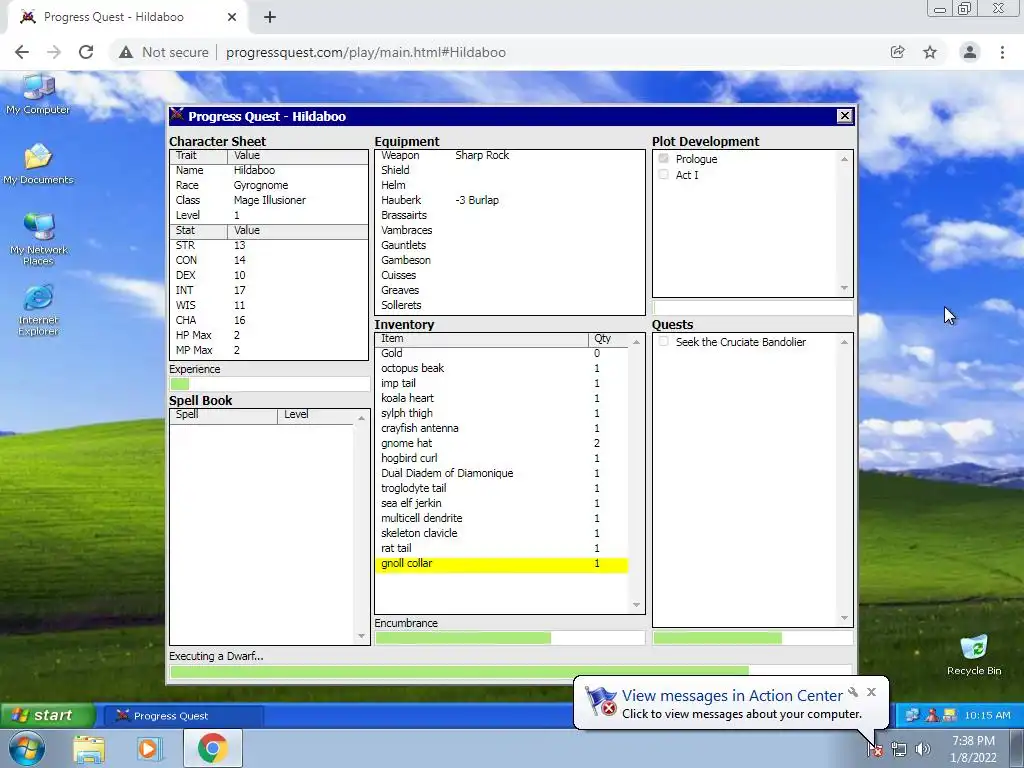Viewport: 1024px width, 768px height.
Task: Select the gnoll collar inventory row
Action: click(x=501, y=564)
